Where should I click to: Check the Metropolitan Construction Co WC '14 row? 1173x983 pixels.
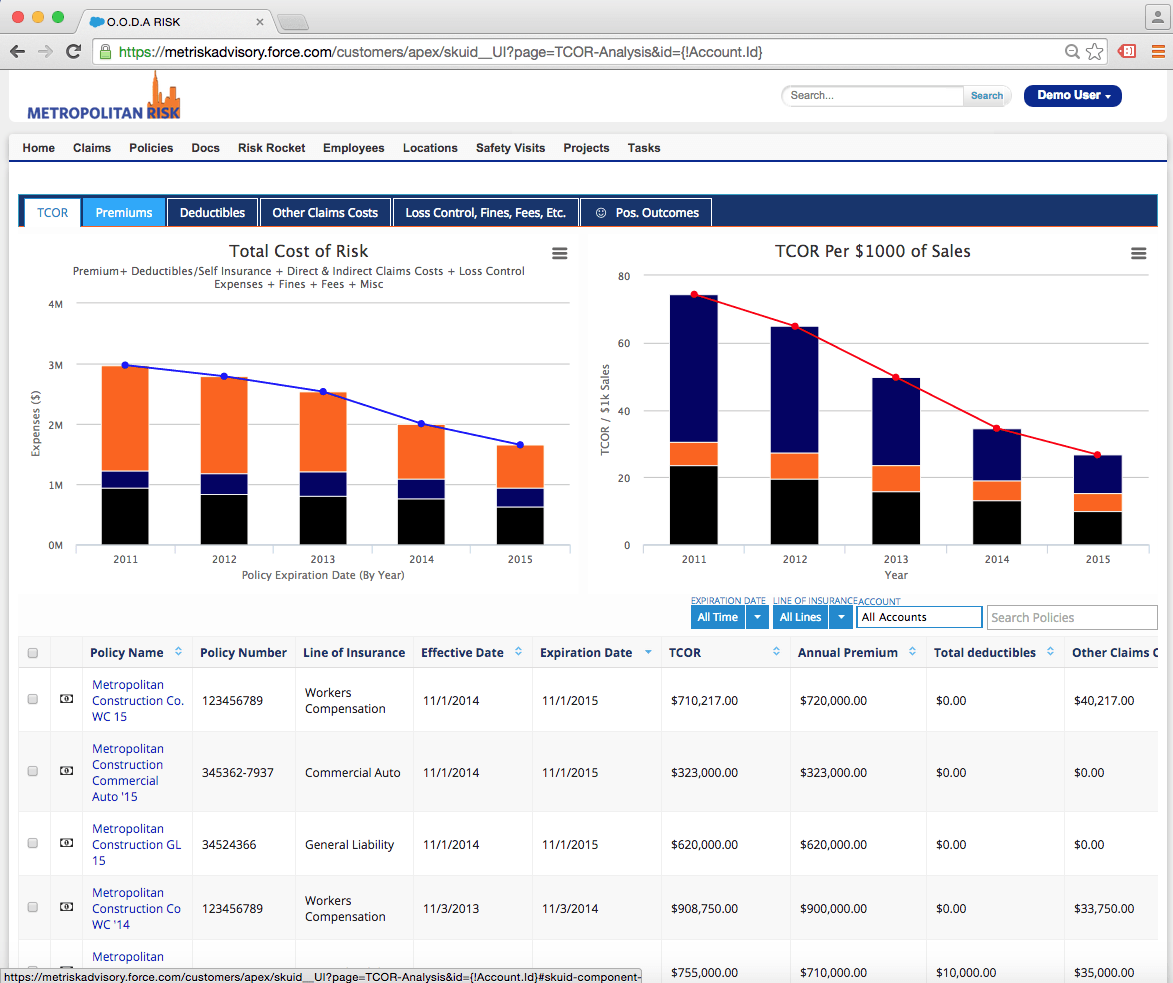point(33,907)
